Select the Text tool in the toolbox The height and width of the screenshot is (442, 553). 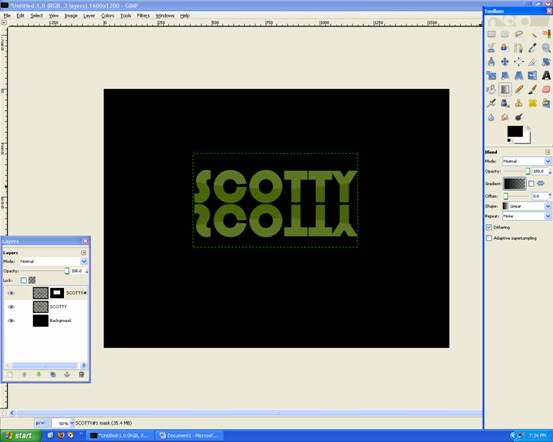(546, 75)
